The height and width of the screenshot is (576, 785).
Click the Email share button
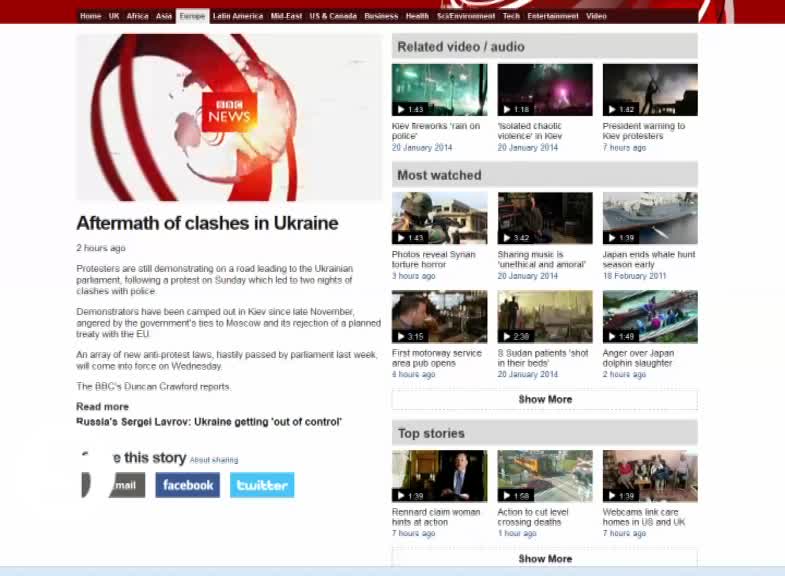point(121,485)
